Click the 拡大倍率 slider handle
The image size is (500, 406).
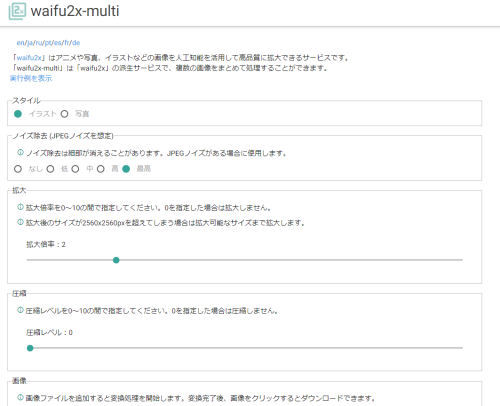(116, 260)
